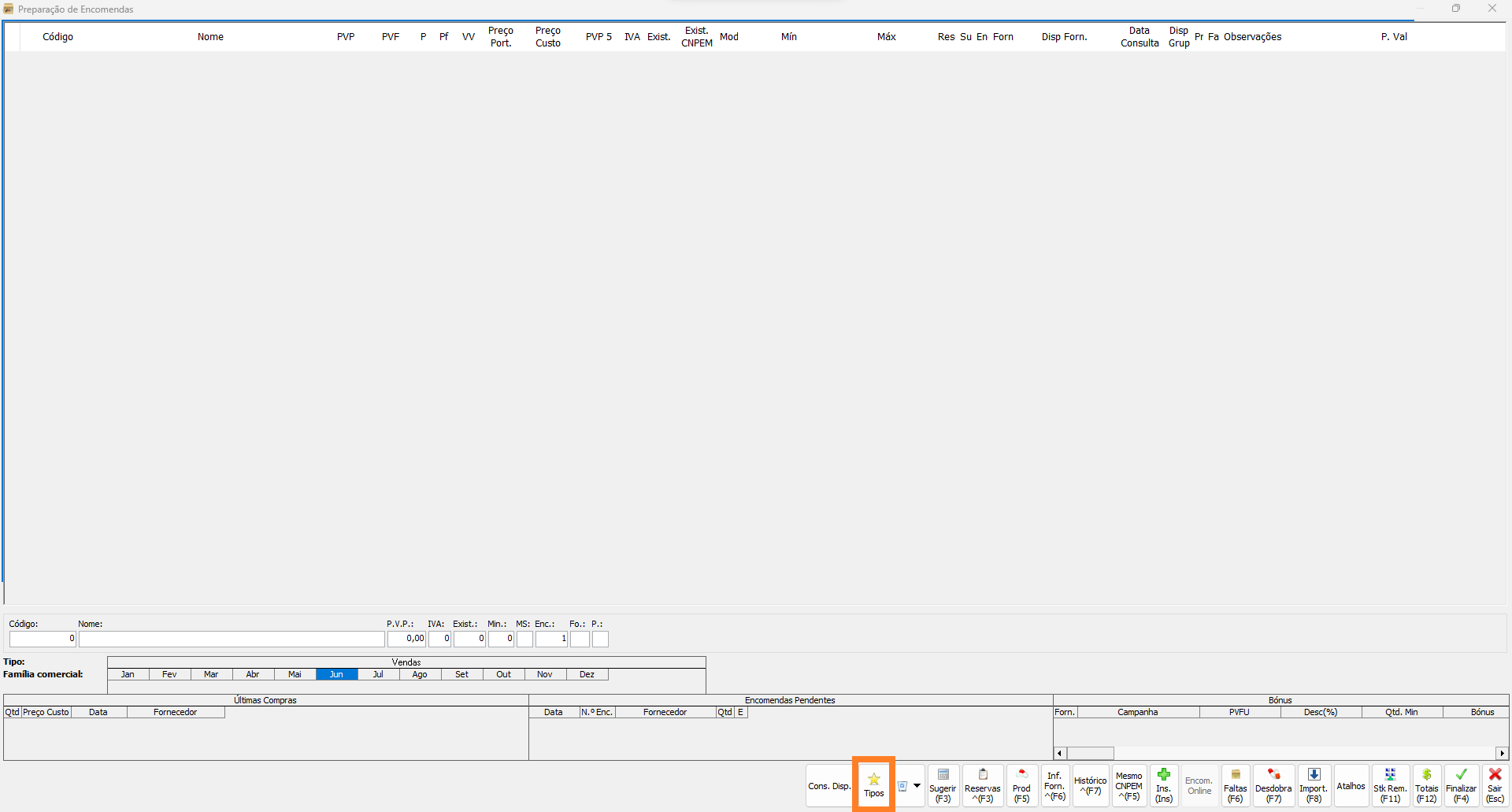Exit with red X Sair button
This screenshot has width=1512, height=812.
pyautogui.click(x=1495, y=785)
